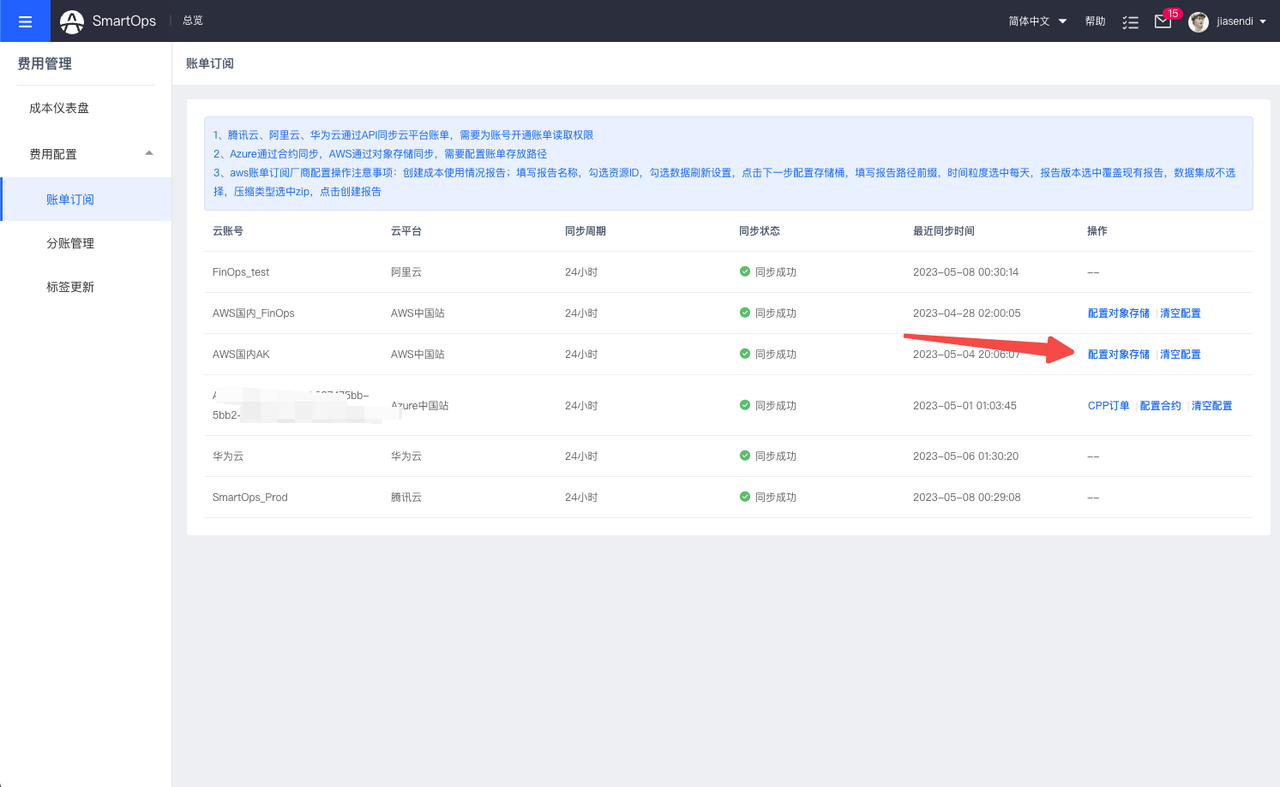The image size is (1280, 787).
Task: Click the green sync status icon for AWS国内AK
Action: [x=745, y=353]
